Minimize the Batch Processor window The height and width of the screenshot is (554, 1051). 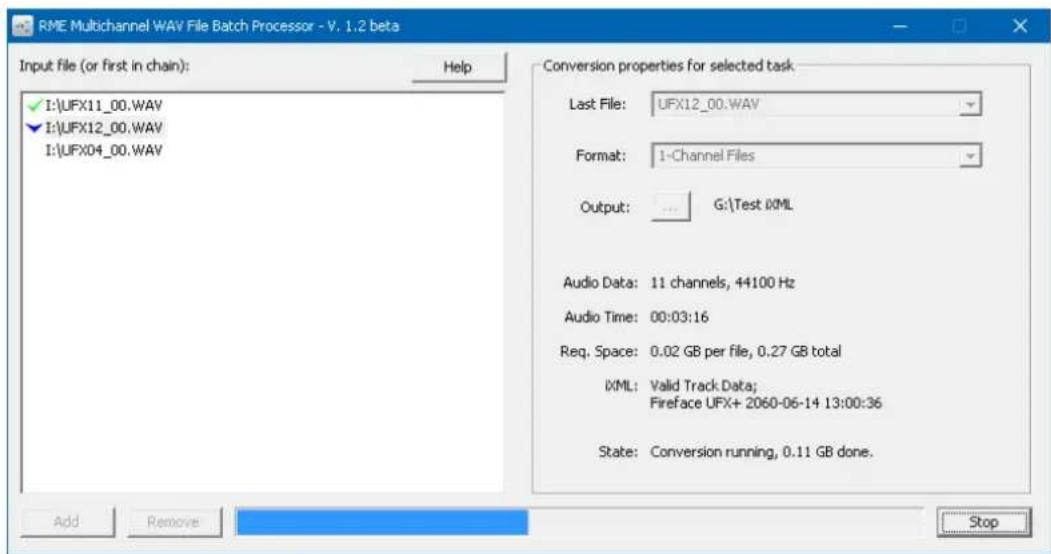[900, 26]
